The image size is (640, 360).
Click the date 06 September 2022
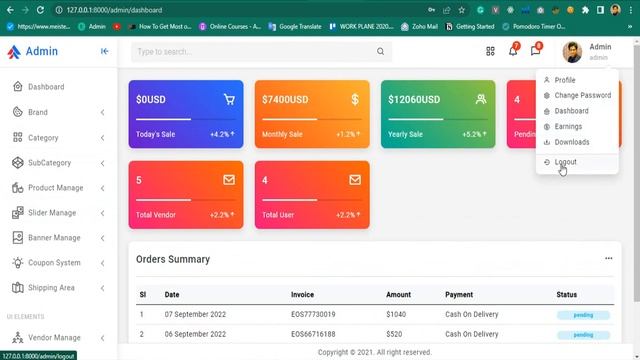coord(195,334)
